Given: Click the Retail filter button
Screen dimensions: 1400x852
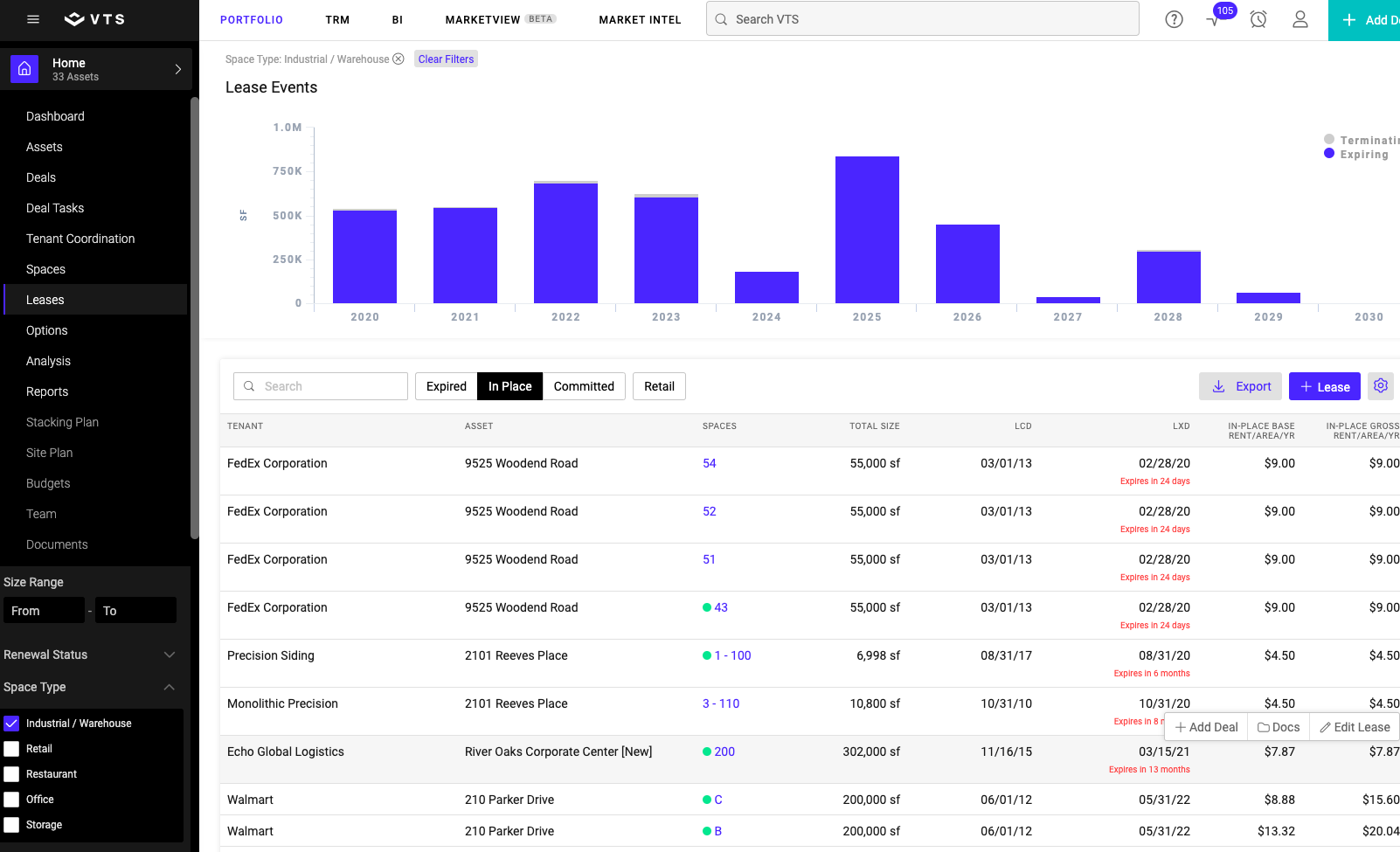Looking at the screenshot, I should 659,386.
